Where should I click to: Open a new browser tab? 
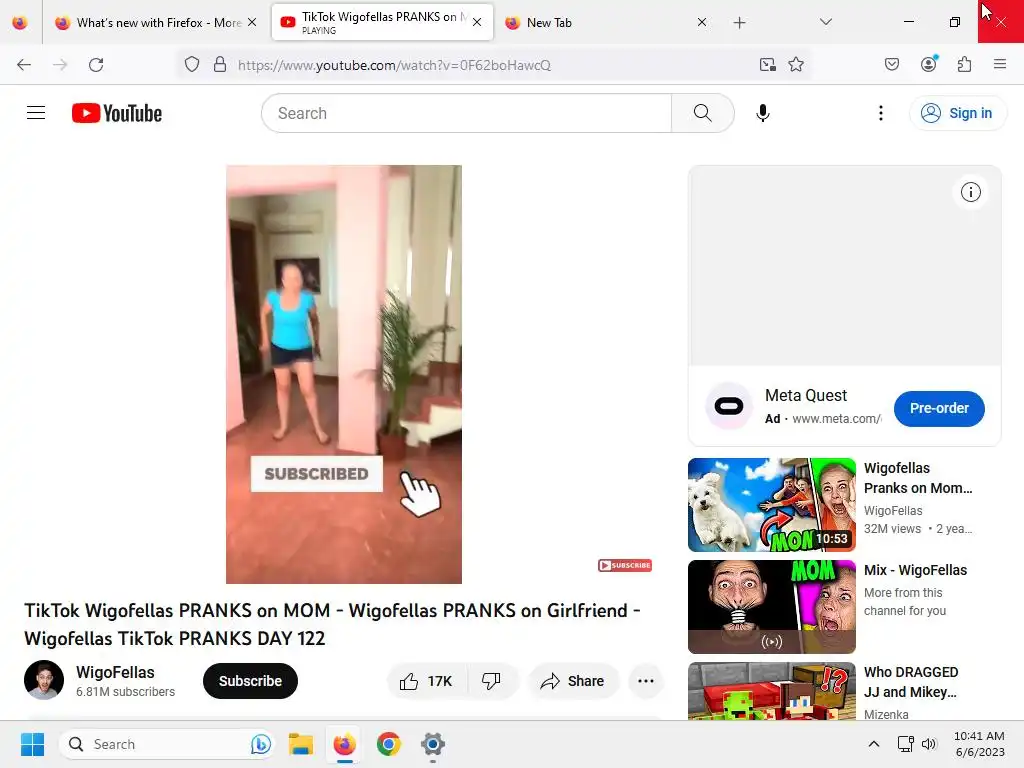(739, 23)
